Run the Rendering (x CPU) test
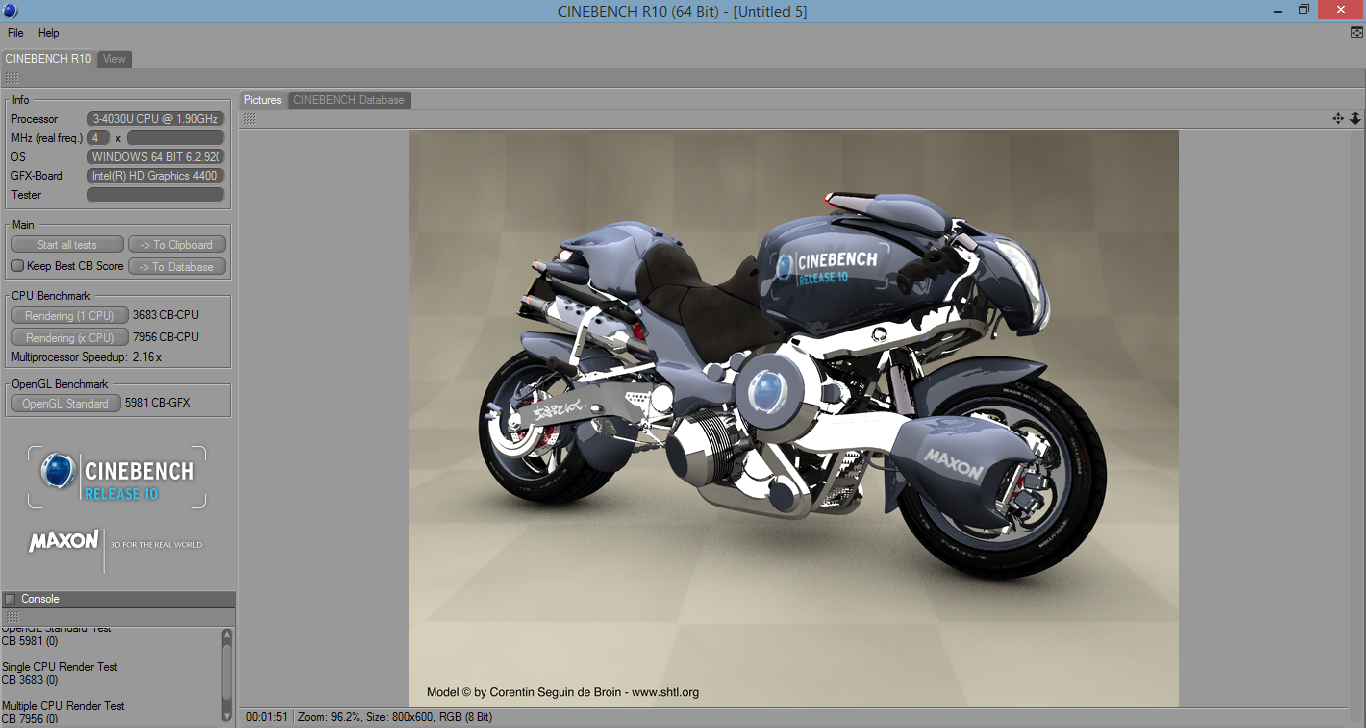1366x728 pixels. click(x=70, y=338)
